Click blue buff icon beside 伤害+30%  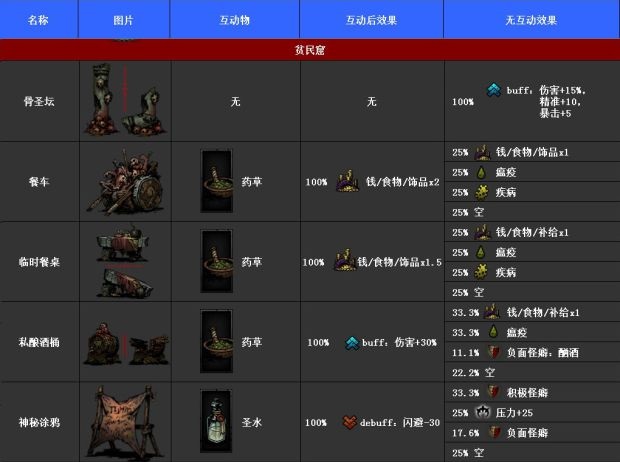click(x=351, y=342)
